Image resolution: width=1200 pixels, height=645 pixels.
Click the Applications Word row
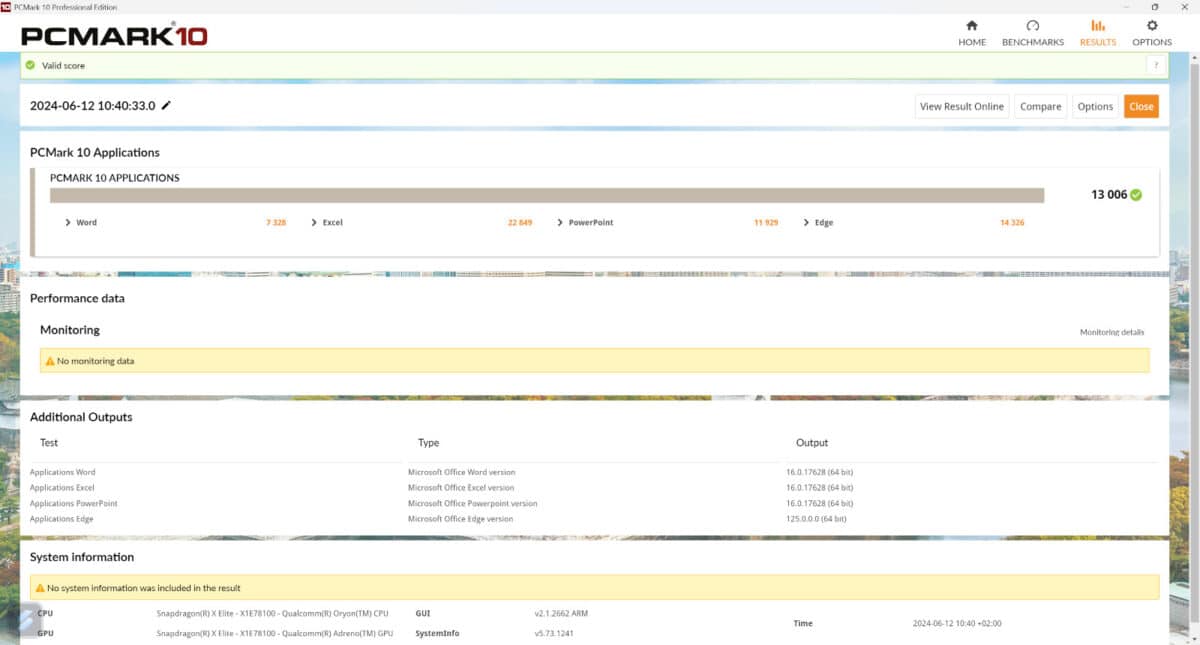pyautogui.click(x=594, y=472)
